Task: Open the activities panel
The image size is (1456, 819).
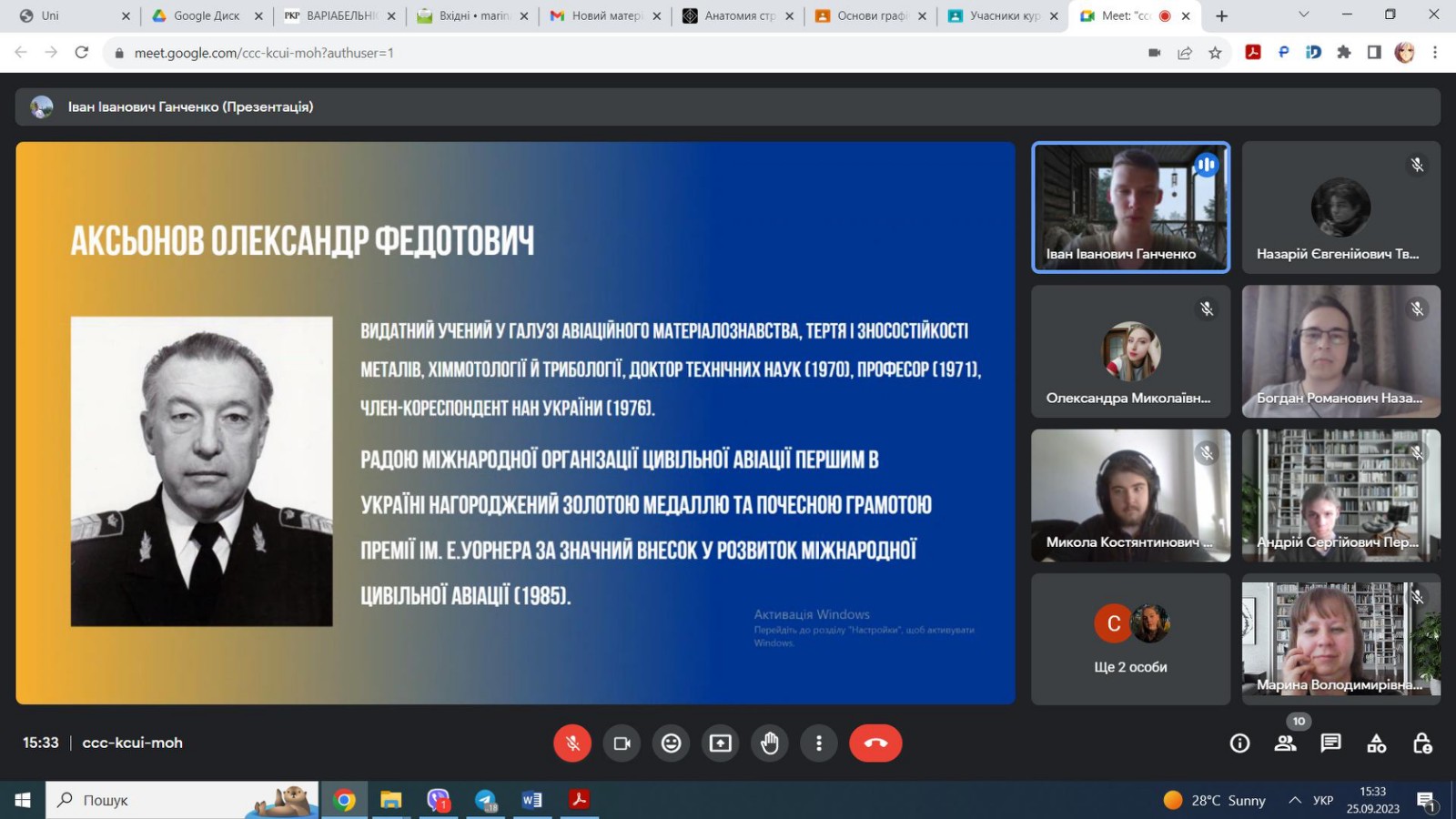Action: click(x=1377, y=743)
